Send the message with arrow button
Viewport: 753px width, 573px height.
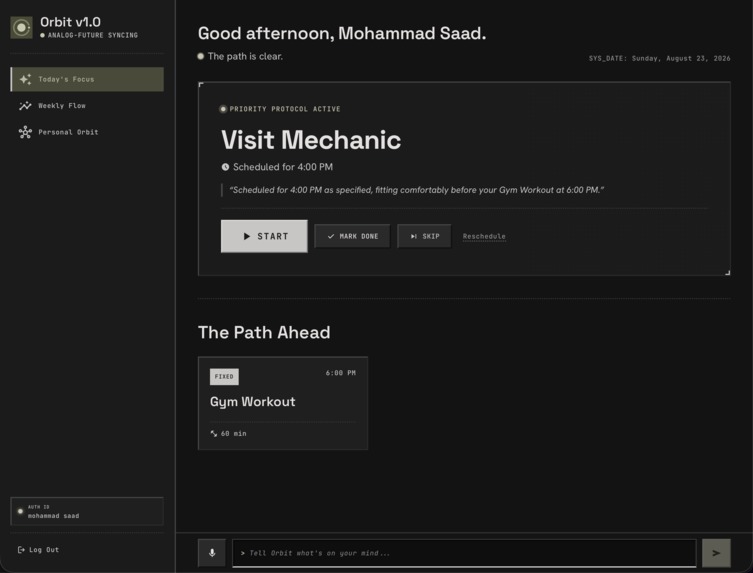[x=716, y=553]
